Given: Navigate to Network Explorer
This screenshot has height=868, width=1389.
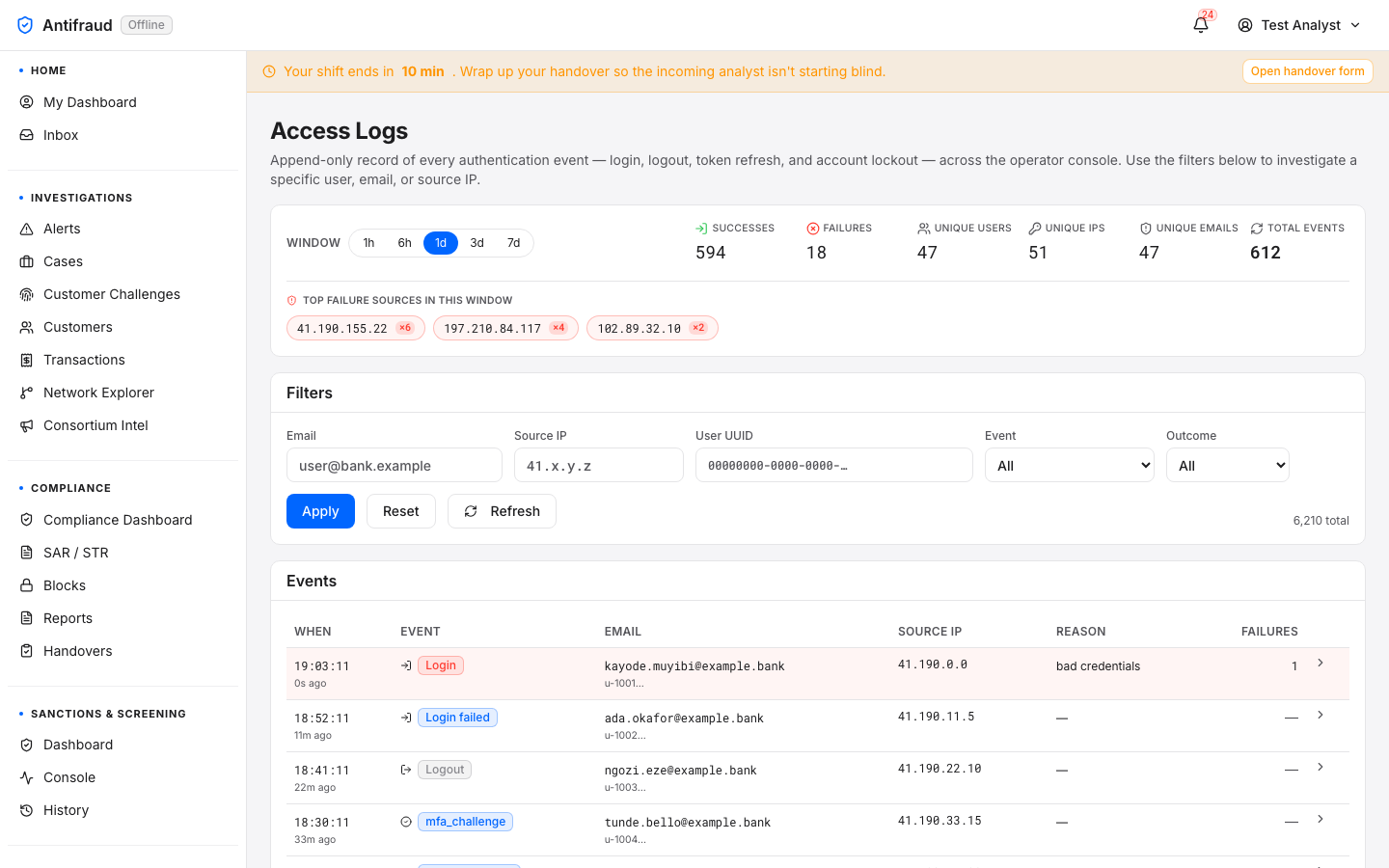Looking at the screenshot, I should pos(123,393).
